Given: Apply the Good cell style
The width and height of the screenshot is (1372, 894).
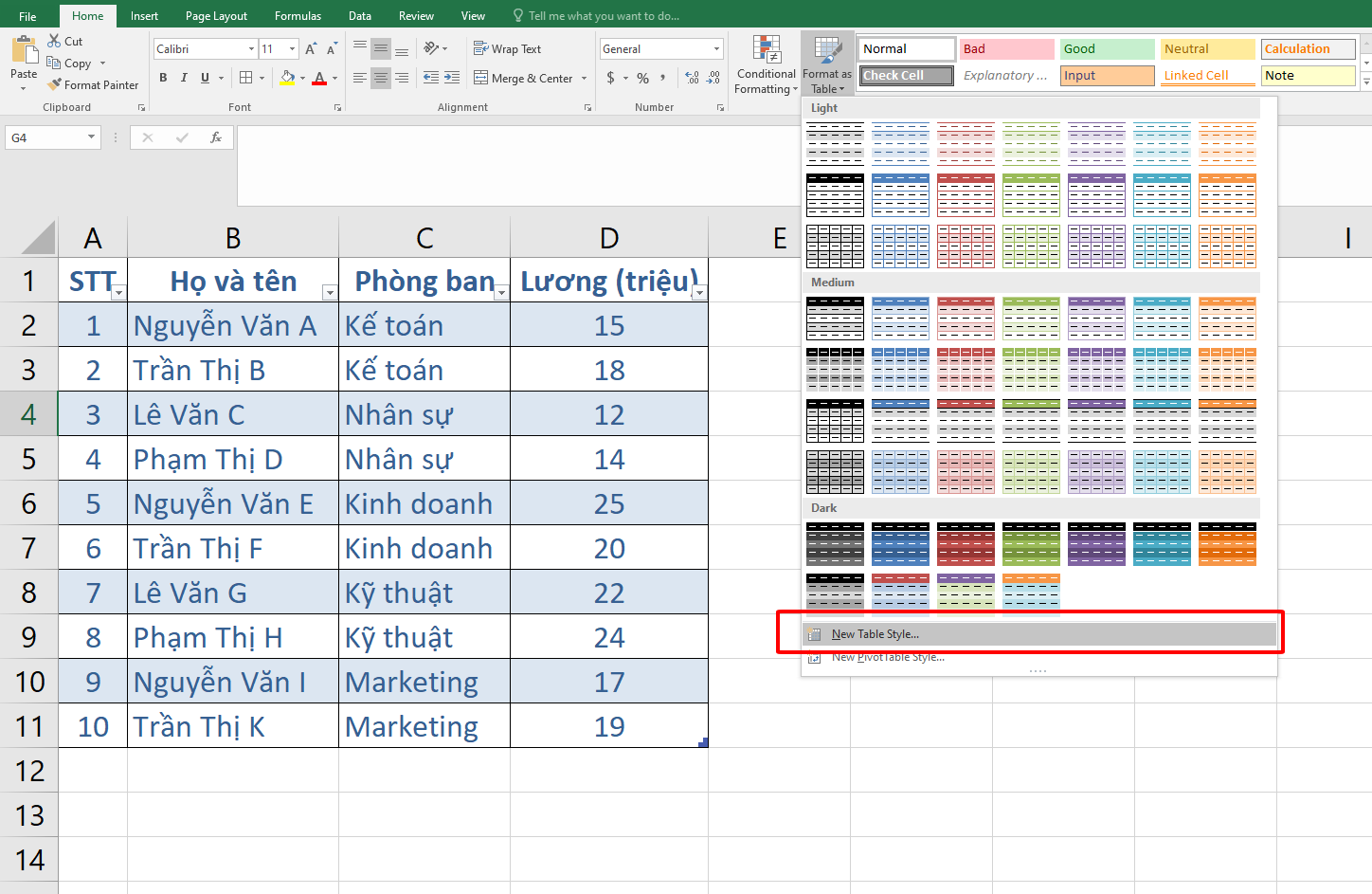Looking at the screenshot, I should click(1106, 49).
